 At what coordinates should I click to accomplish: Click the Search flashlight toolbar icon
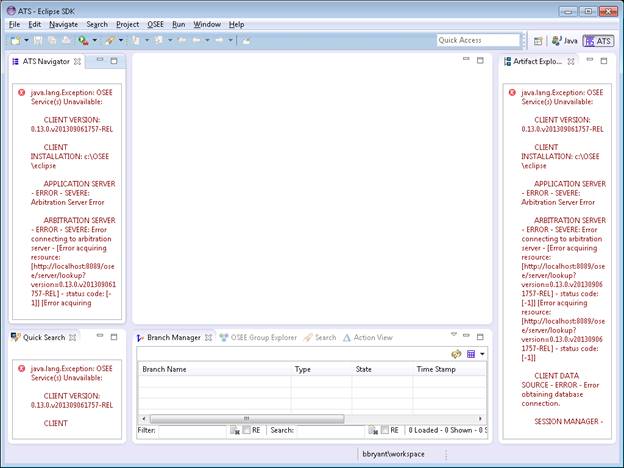(110, 40)
